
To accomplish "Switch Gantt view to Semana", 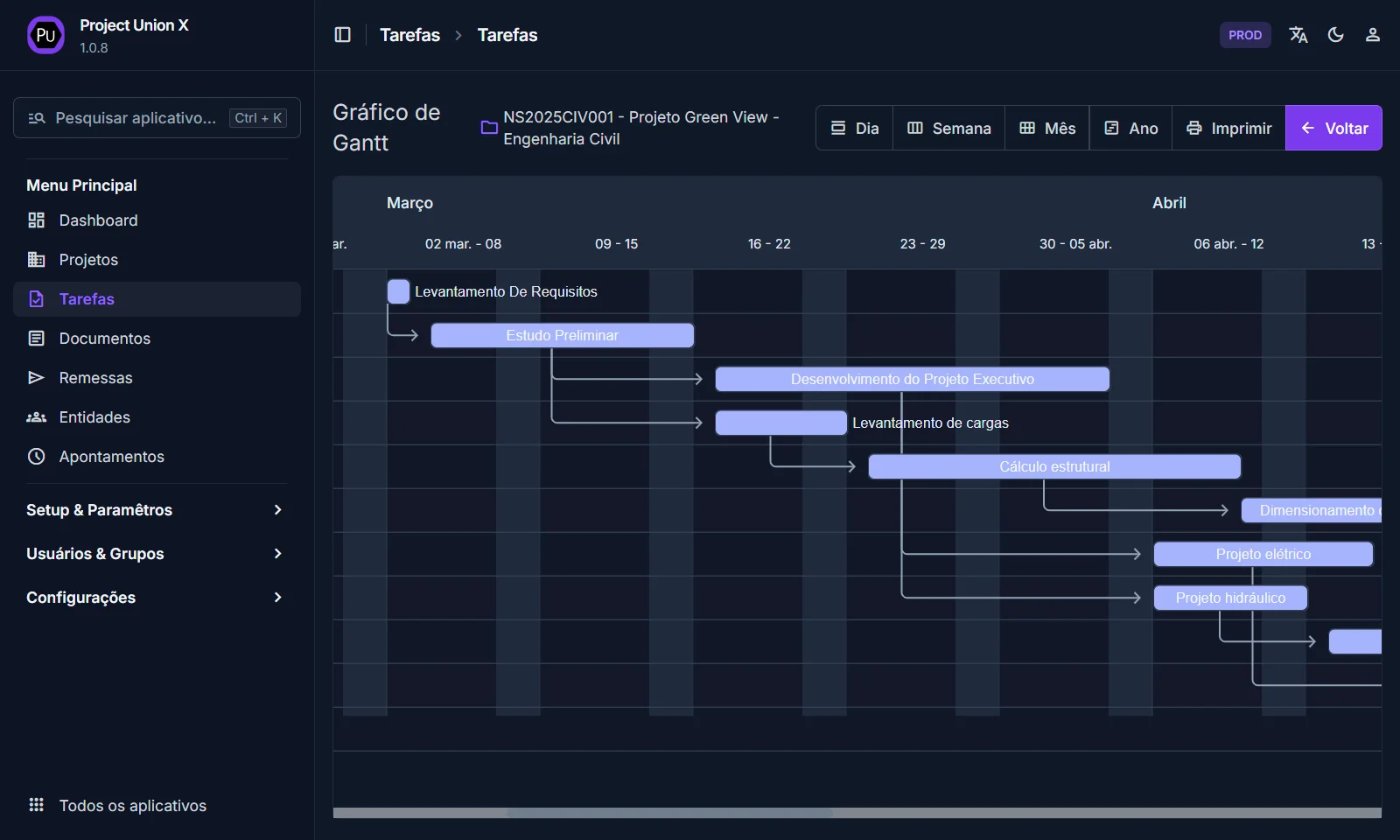I will [948, 129].
